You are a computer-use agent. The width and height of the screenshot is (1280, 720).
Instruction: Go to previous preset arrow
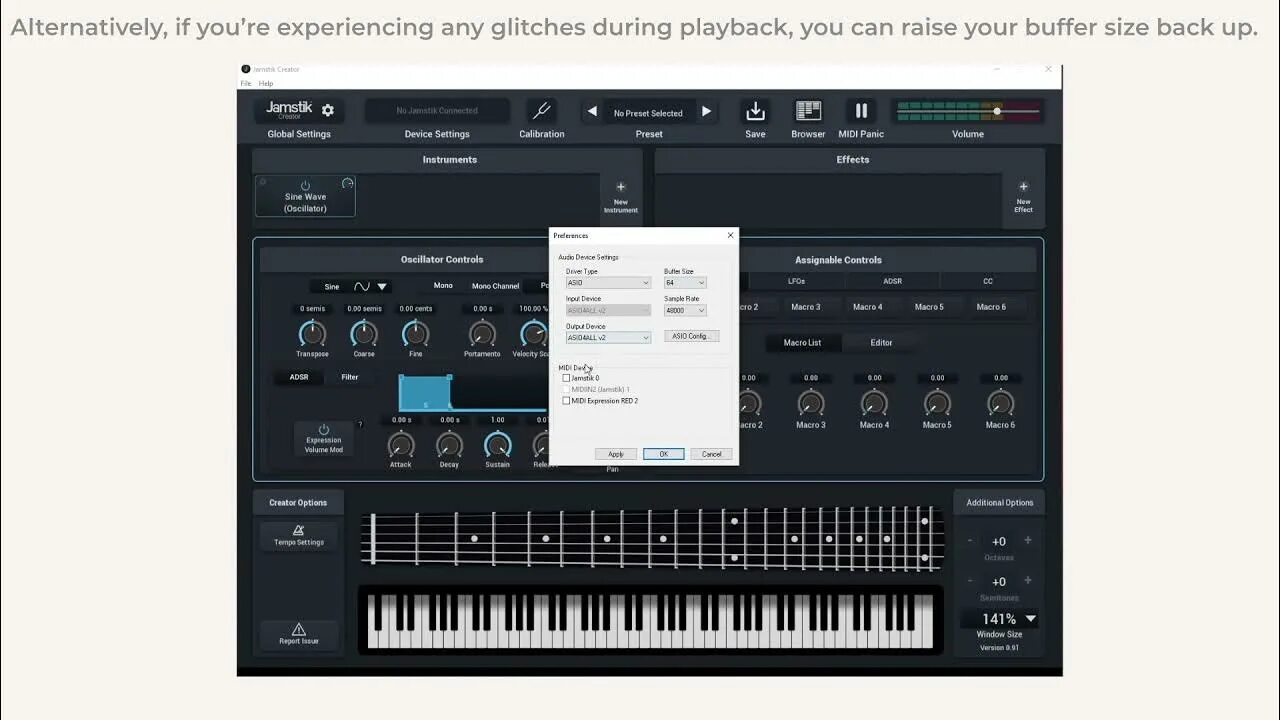592,112
